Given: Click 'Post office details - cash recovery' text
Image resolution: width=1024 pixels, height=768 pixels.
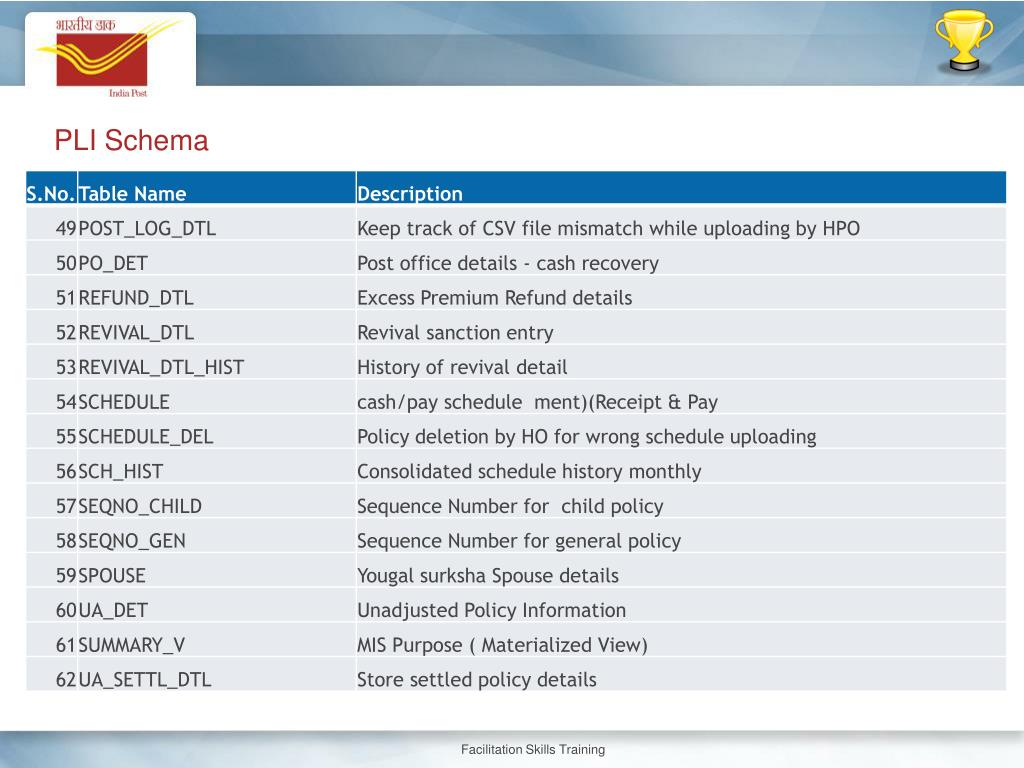Looking at the screenshot, I should [x=507, y=263].
